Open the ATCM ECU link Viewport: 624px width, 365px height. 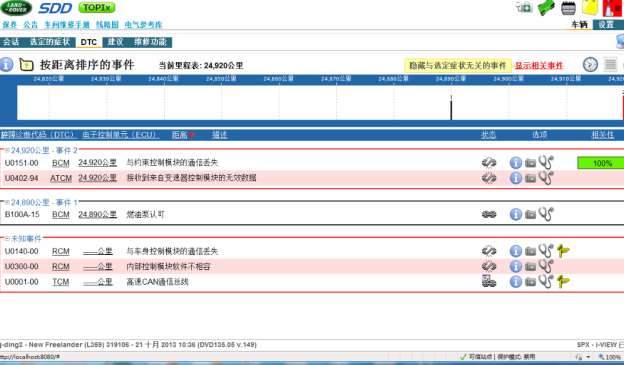[x=61, y=178]
